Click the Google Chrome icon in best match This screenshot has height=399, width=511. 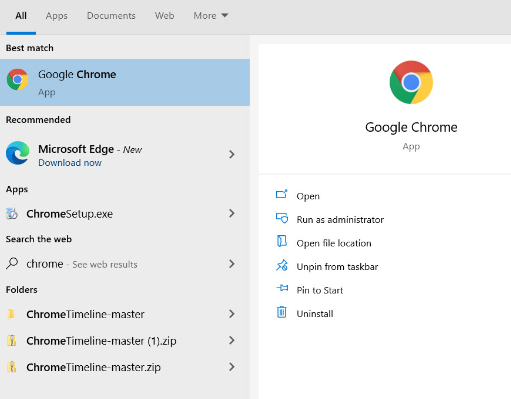click(18, 80)
